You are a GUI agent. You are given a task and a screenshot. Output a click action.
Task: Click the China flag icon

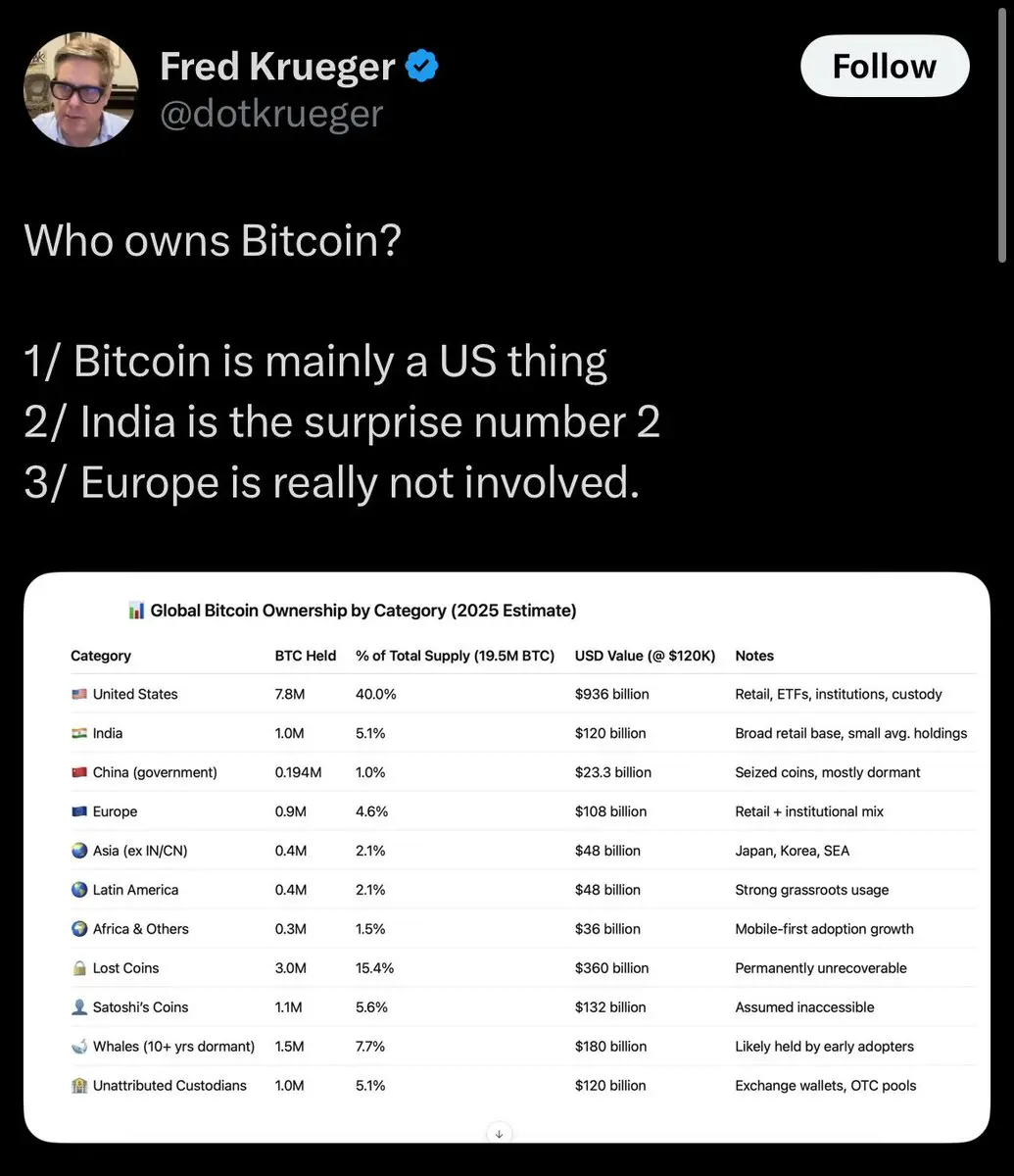click(x=79, y=772)
